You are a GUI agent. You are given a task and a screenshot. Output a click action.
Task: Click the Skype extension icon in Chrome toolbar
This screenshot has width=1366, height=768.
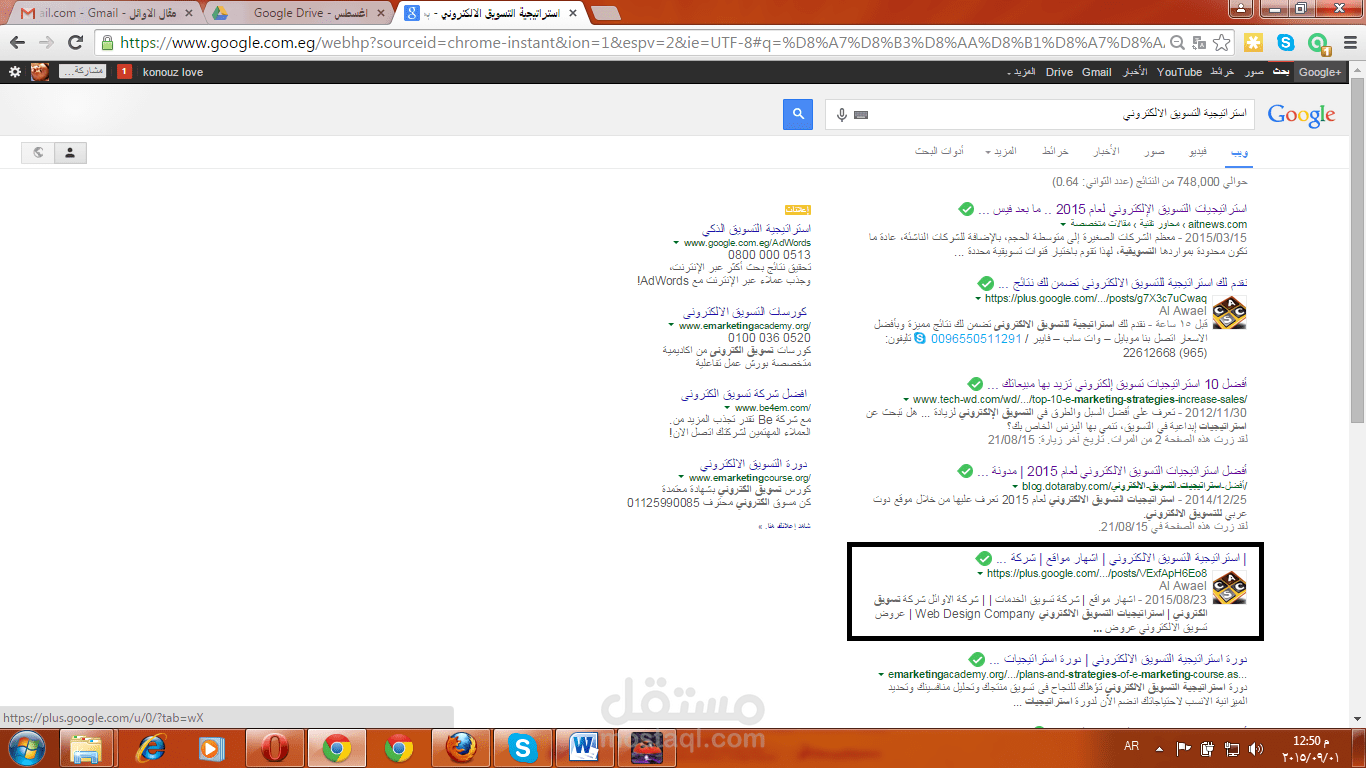tap(1286, 43)
